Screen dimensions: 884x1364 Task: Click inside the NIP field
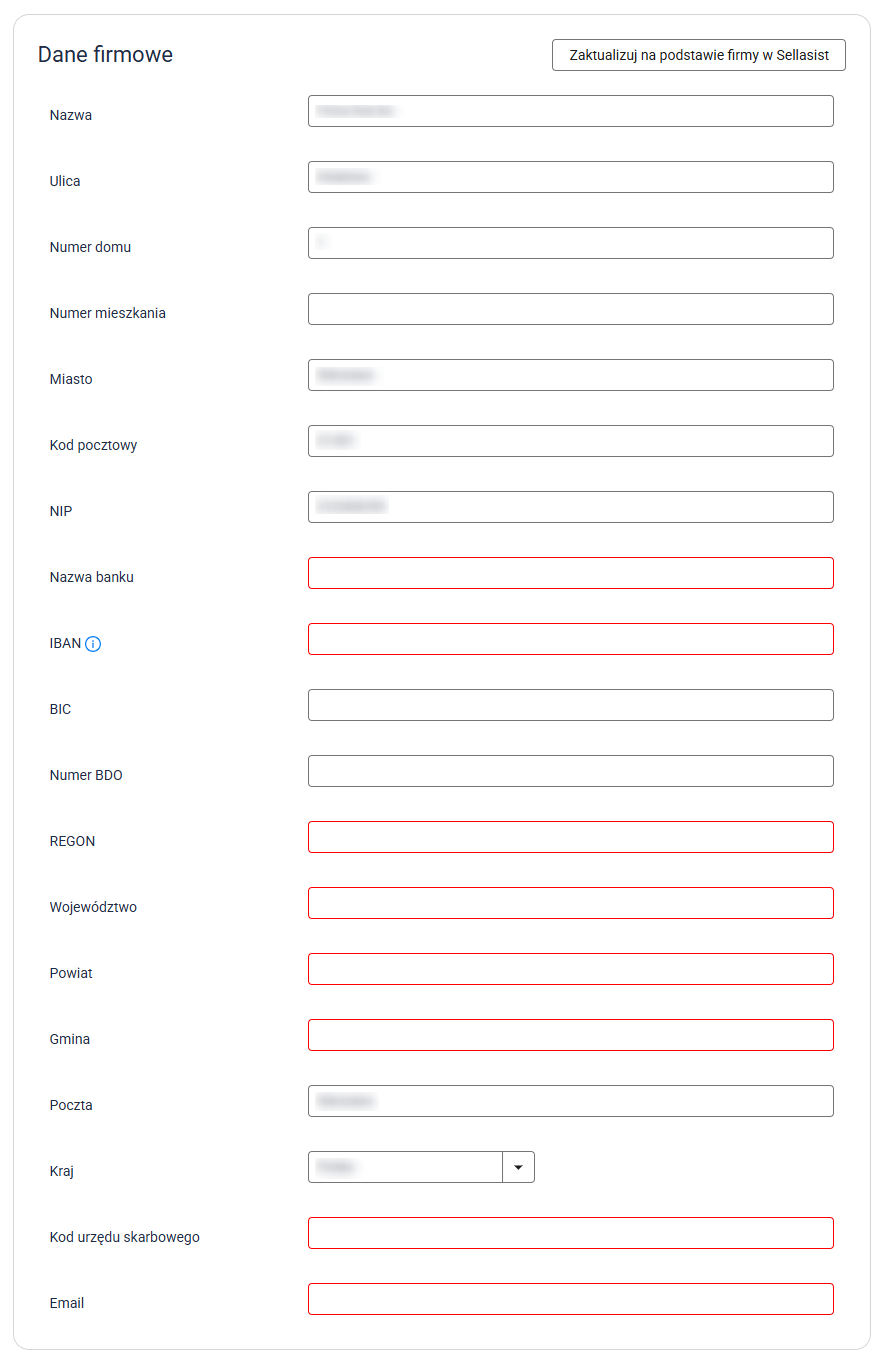tap(570, 507)
